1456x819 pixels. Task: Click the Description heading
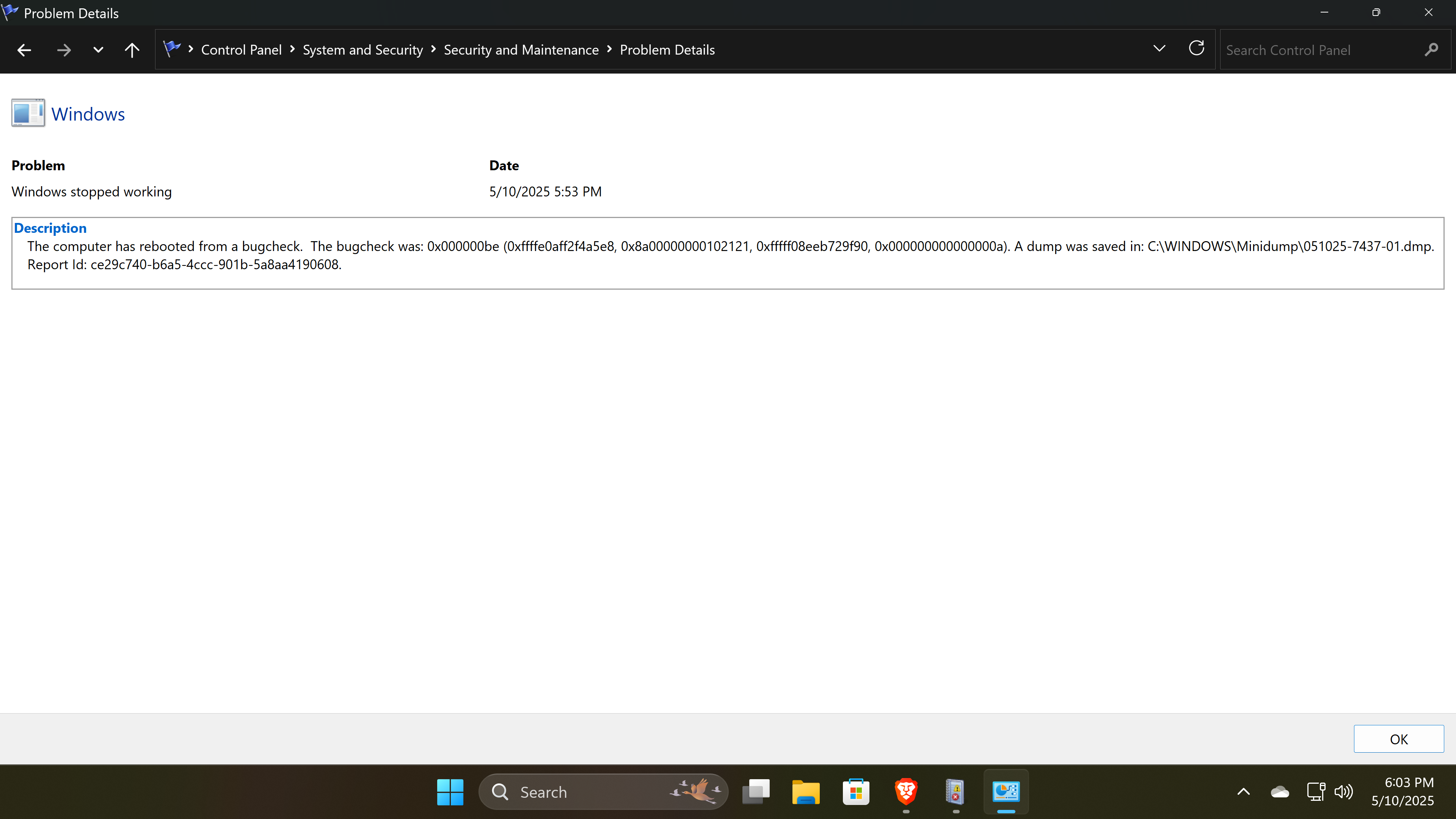click(50, 228)
